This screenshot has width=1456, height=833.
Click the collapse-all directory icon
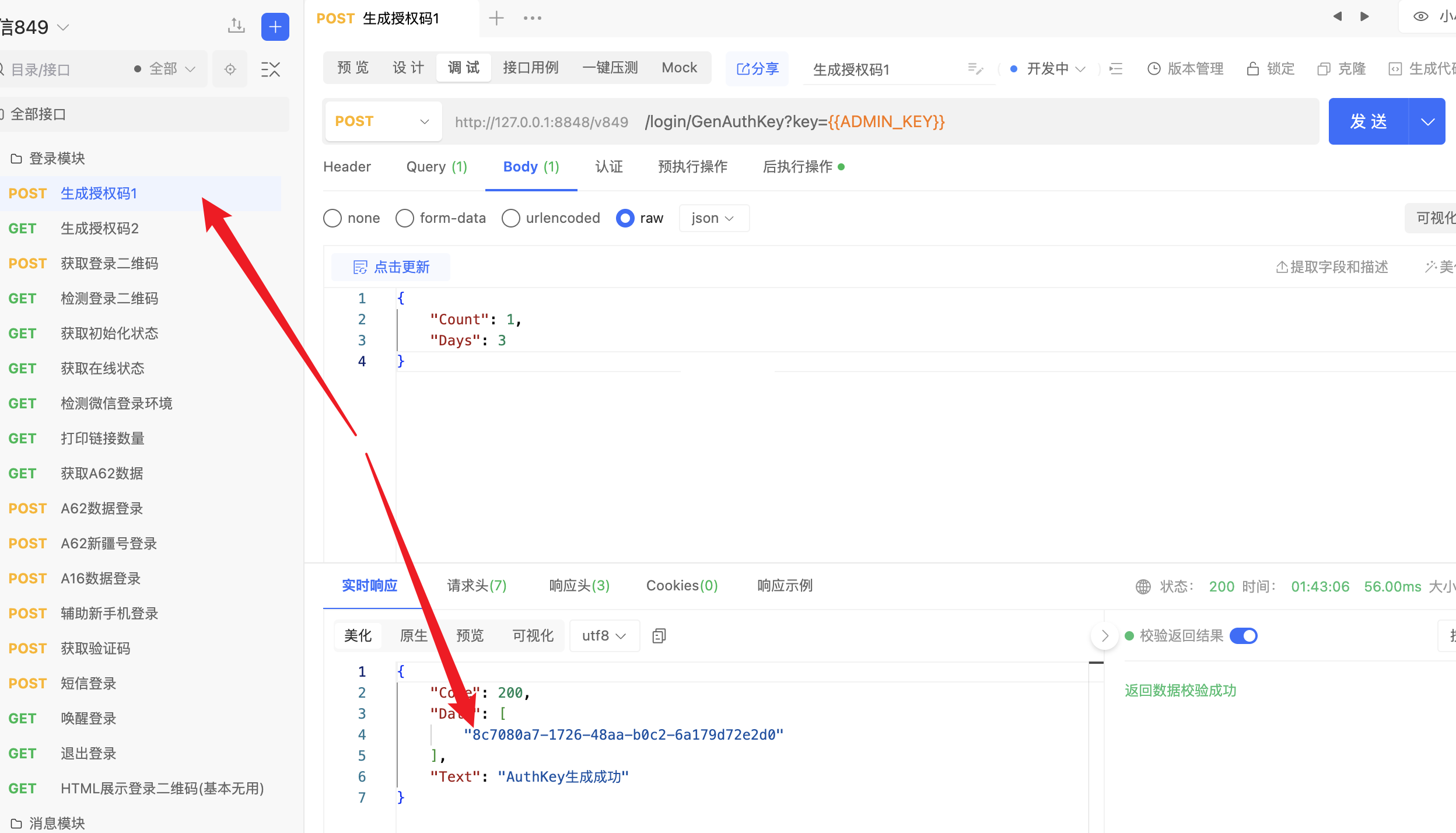270,69
